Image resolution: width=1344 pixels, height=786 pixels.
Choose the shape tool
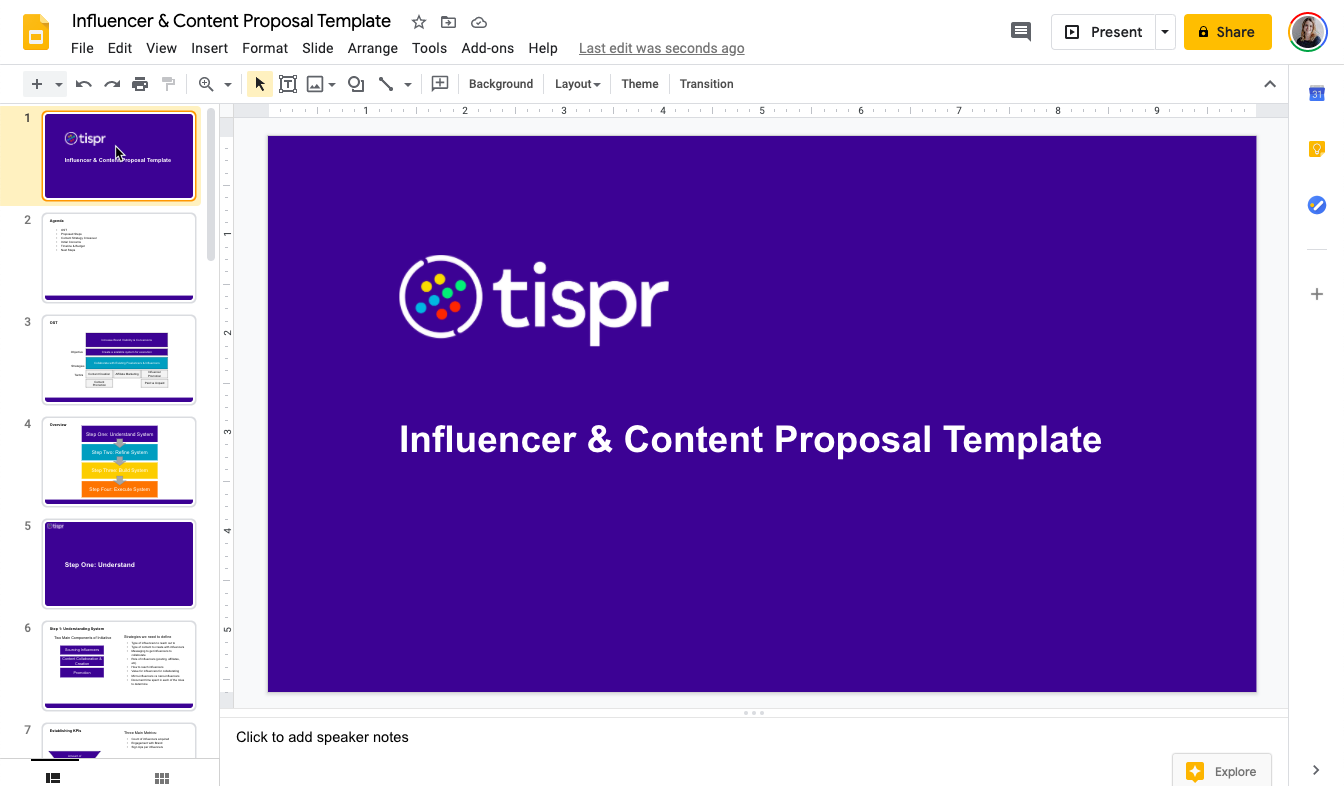[355, 84]
